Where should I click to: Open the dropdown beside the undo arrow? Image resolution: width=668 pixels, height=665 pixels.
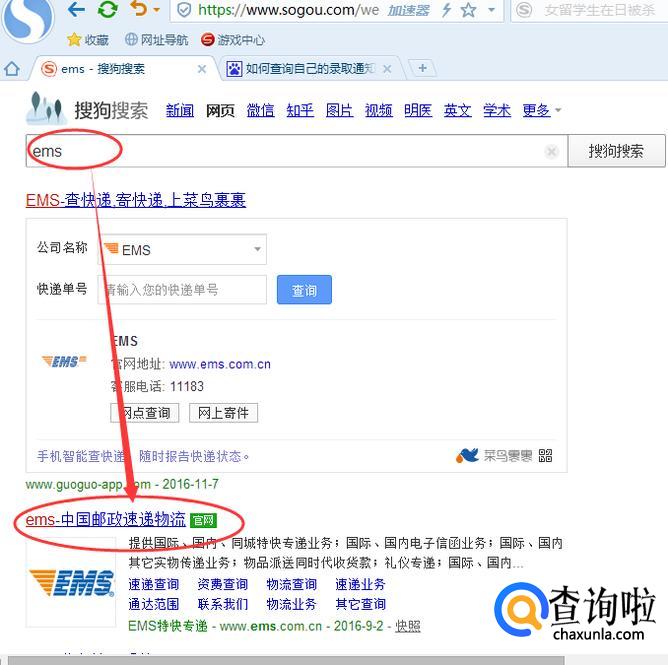(156, 9)
